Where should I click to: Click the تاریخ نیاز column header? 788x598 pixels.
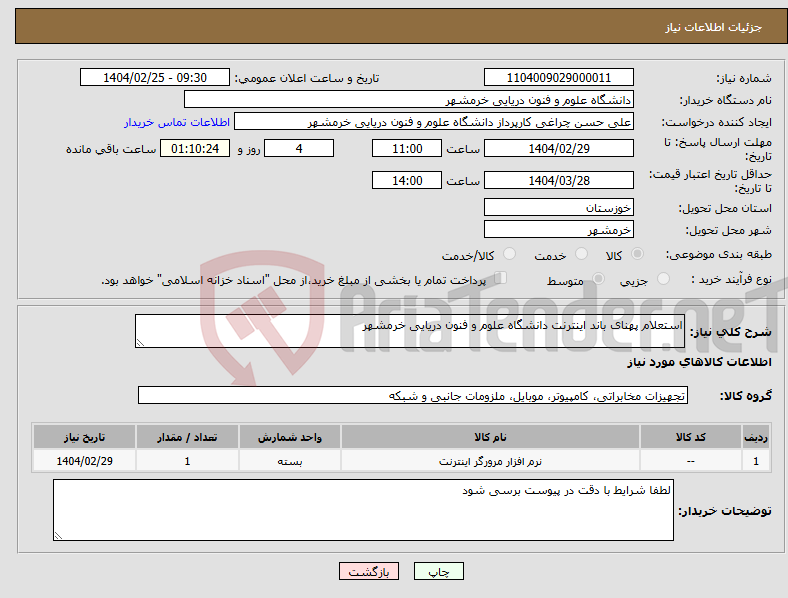[x=84, y=437]
